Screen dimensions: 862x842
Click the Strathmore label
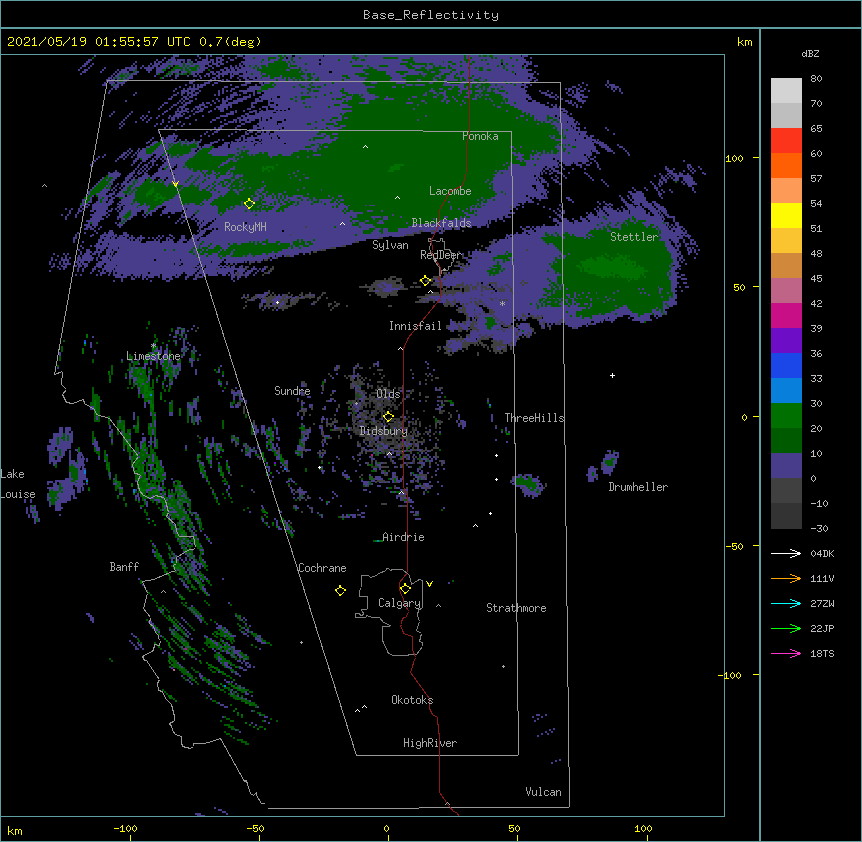516,608
